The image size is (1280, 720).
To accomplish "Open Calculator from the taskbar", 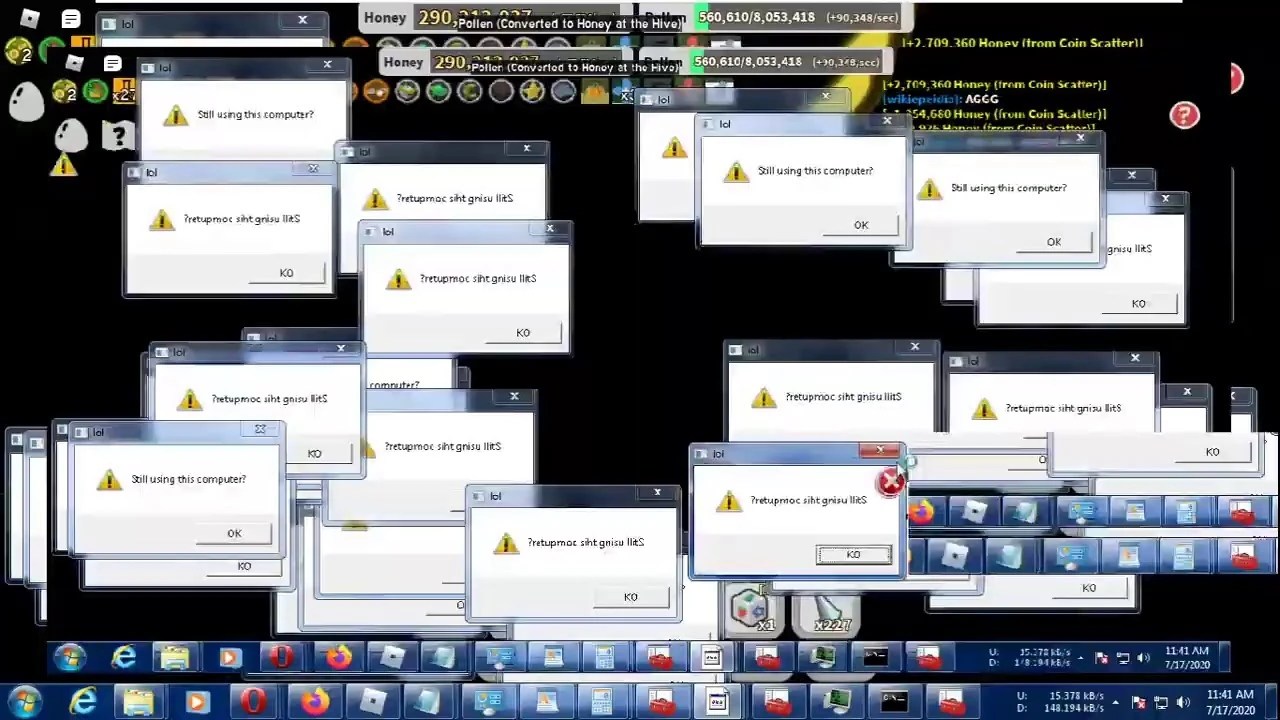I will [604, 702].
